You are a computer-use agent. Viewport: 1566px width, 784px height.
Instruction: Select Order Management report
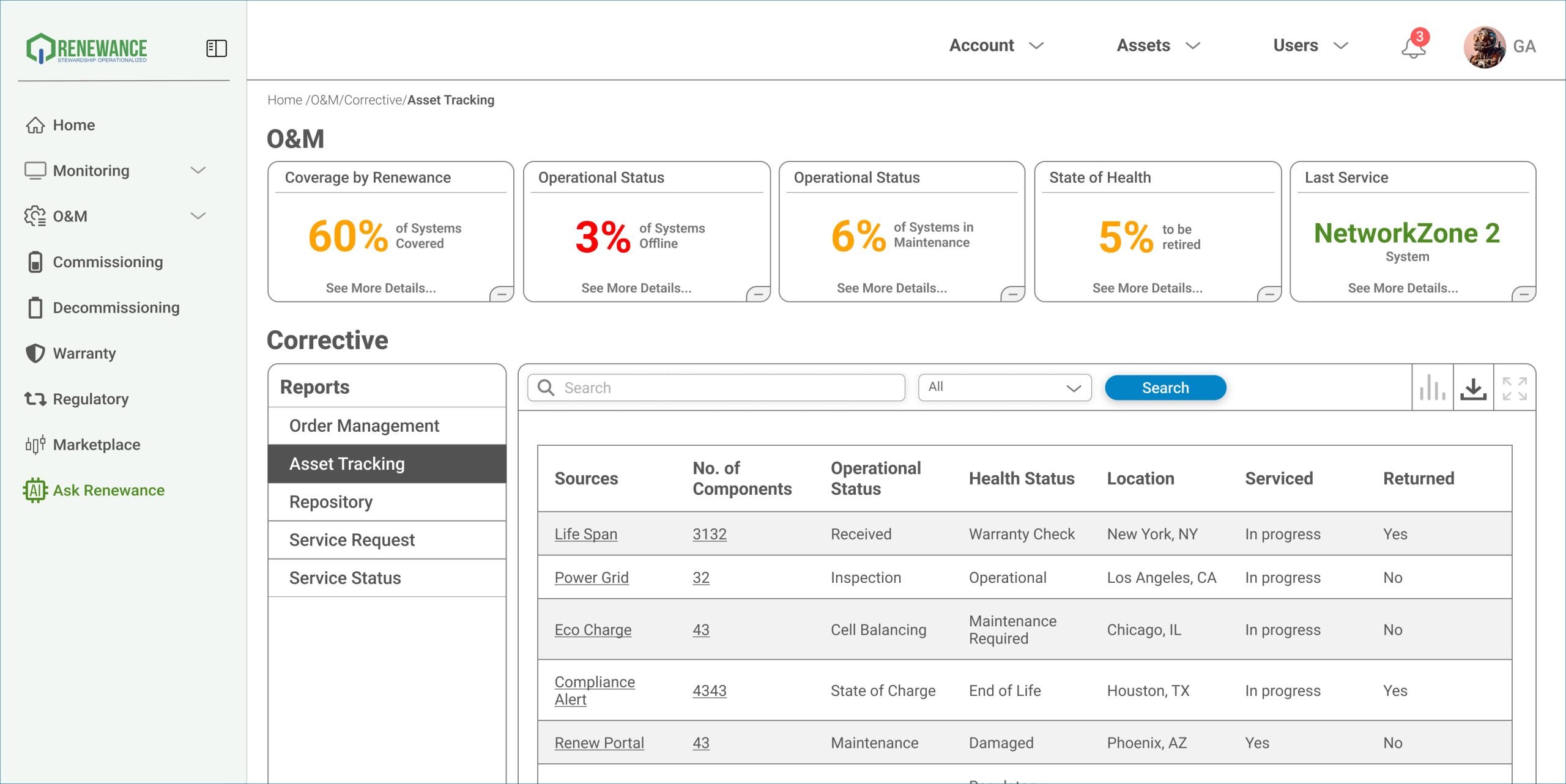387,426
